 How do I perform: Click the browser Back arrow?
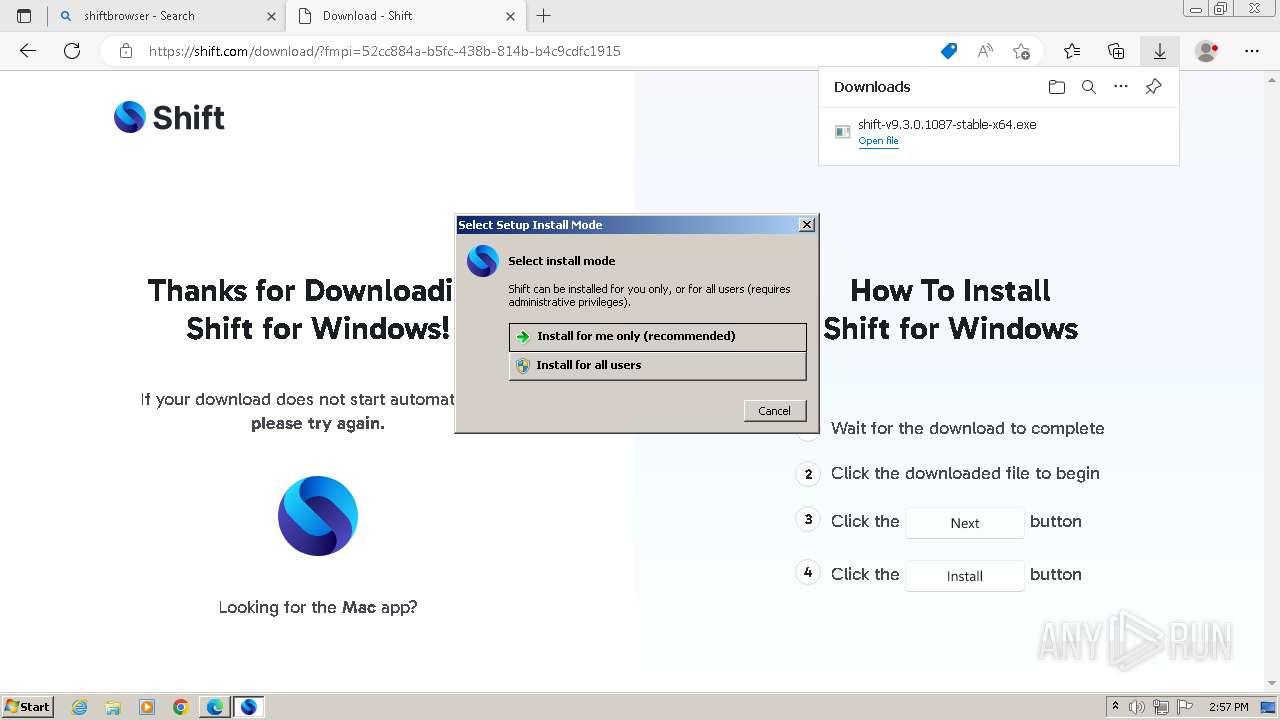pos(28,51)
